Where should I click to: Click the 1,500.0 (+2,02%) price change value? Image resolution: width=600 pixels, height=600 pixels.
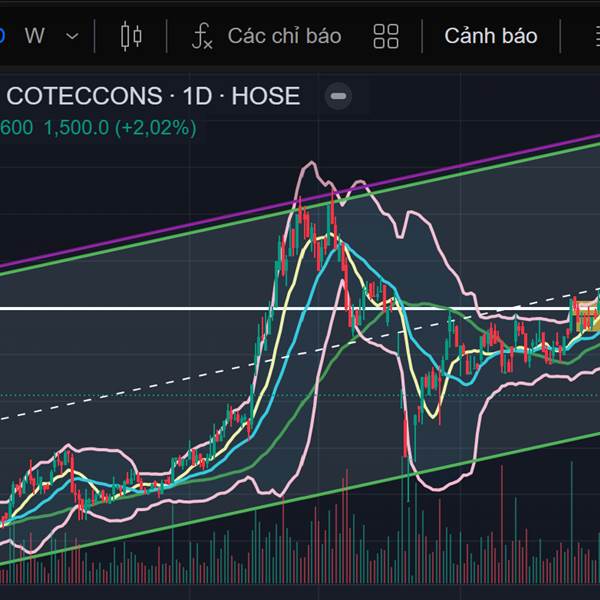pos(120,128)
